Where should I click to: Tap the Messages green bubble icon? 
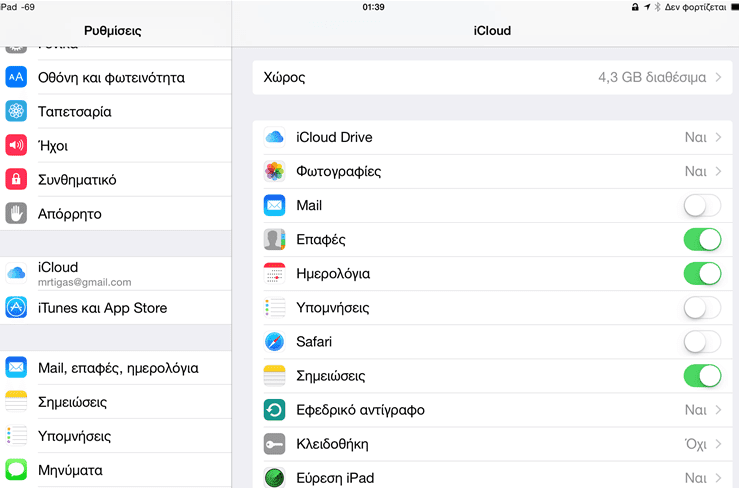(16, 470)
